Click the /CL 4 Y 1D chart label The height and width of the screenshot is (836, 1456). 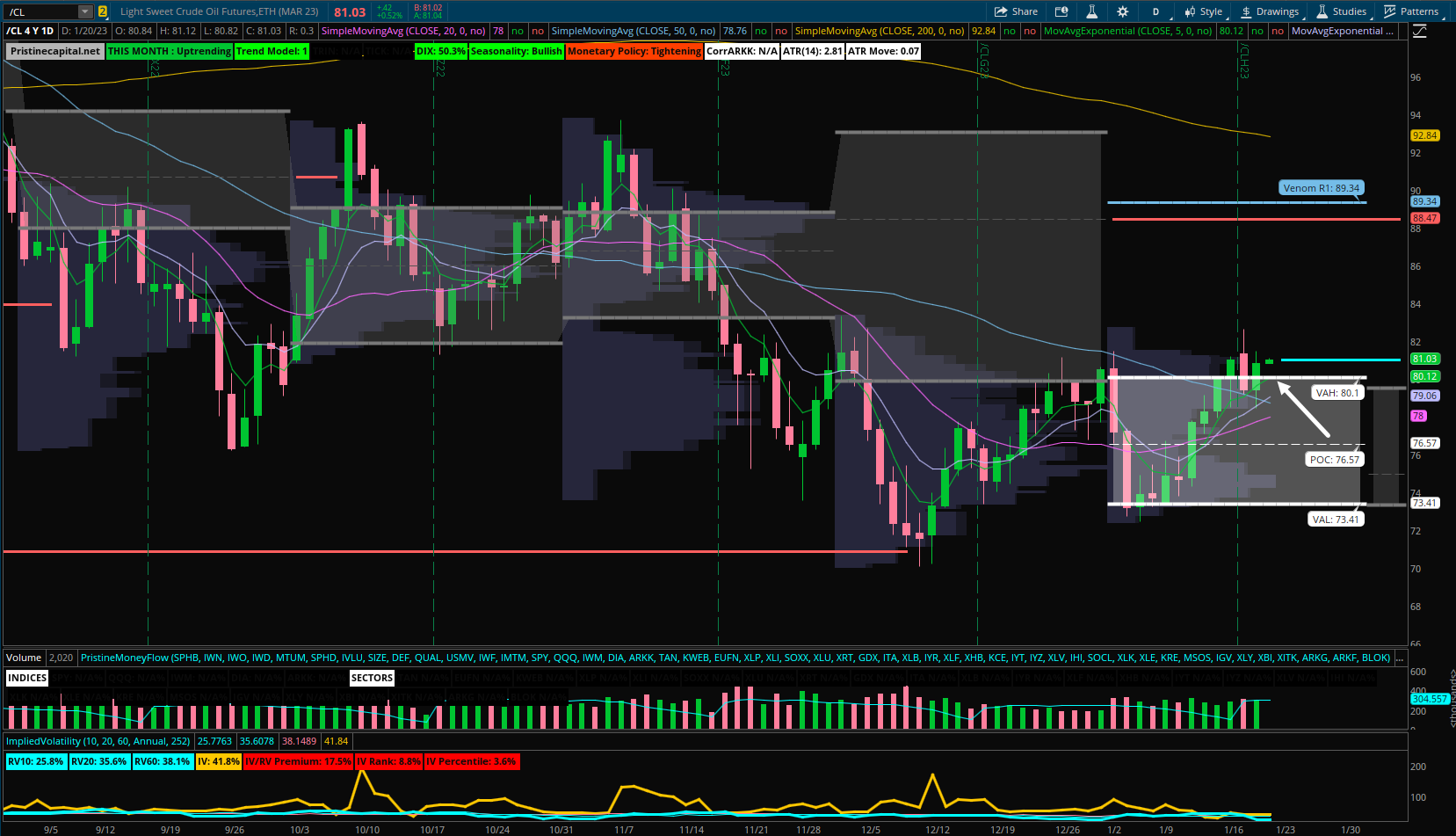tap(31, 31)
